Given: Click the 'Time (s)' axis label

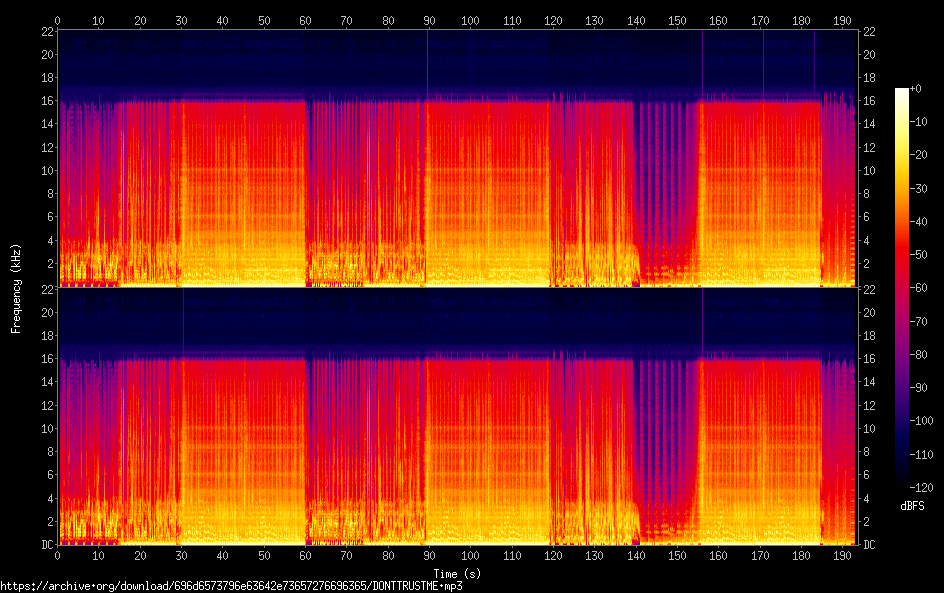Looking at the screenshot, I should [456, 573].
